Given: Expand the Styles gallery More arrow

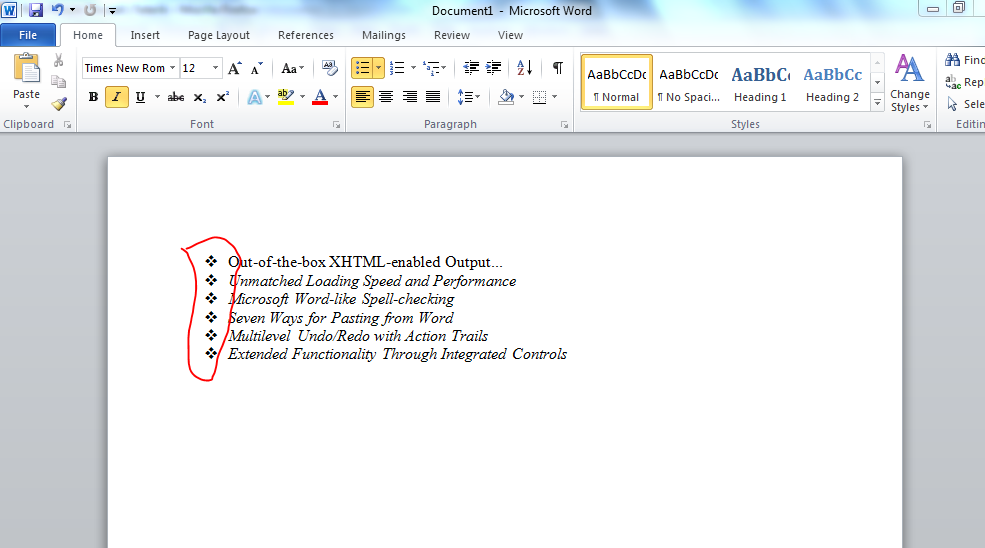Looking at the screenshot, I should pyautogui.click(x=878, y=102).
